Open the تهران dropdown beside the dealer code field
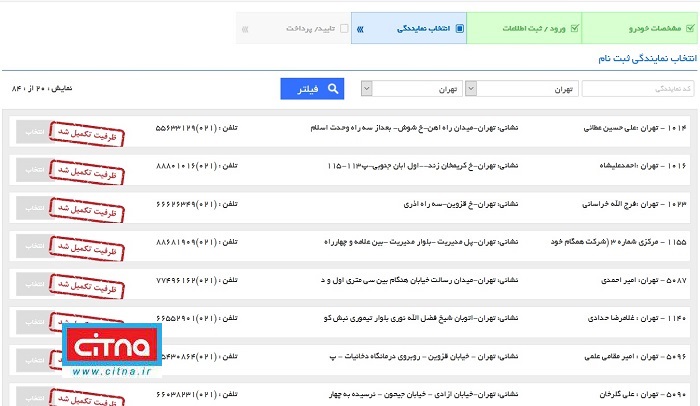 pyautogui.click(x=520, y=89)
